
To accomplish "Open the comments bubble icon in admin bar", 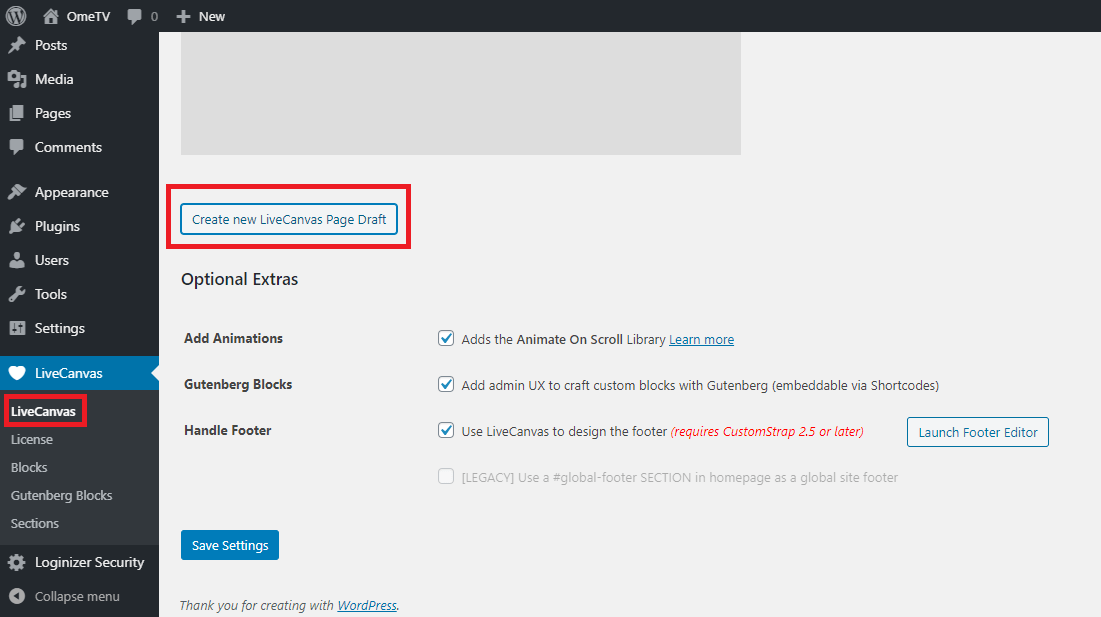I will 134,17.
